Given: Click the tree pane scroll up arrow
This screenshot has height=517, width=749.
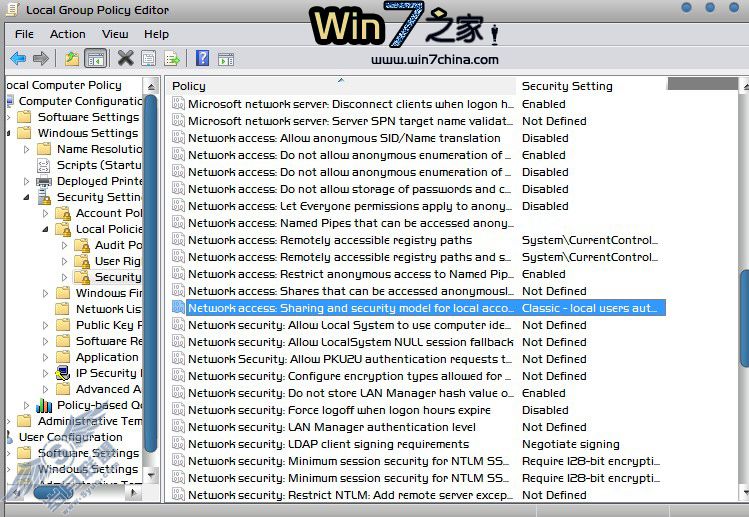Looking at the screenshot, I should tap(151, 86).
